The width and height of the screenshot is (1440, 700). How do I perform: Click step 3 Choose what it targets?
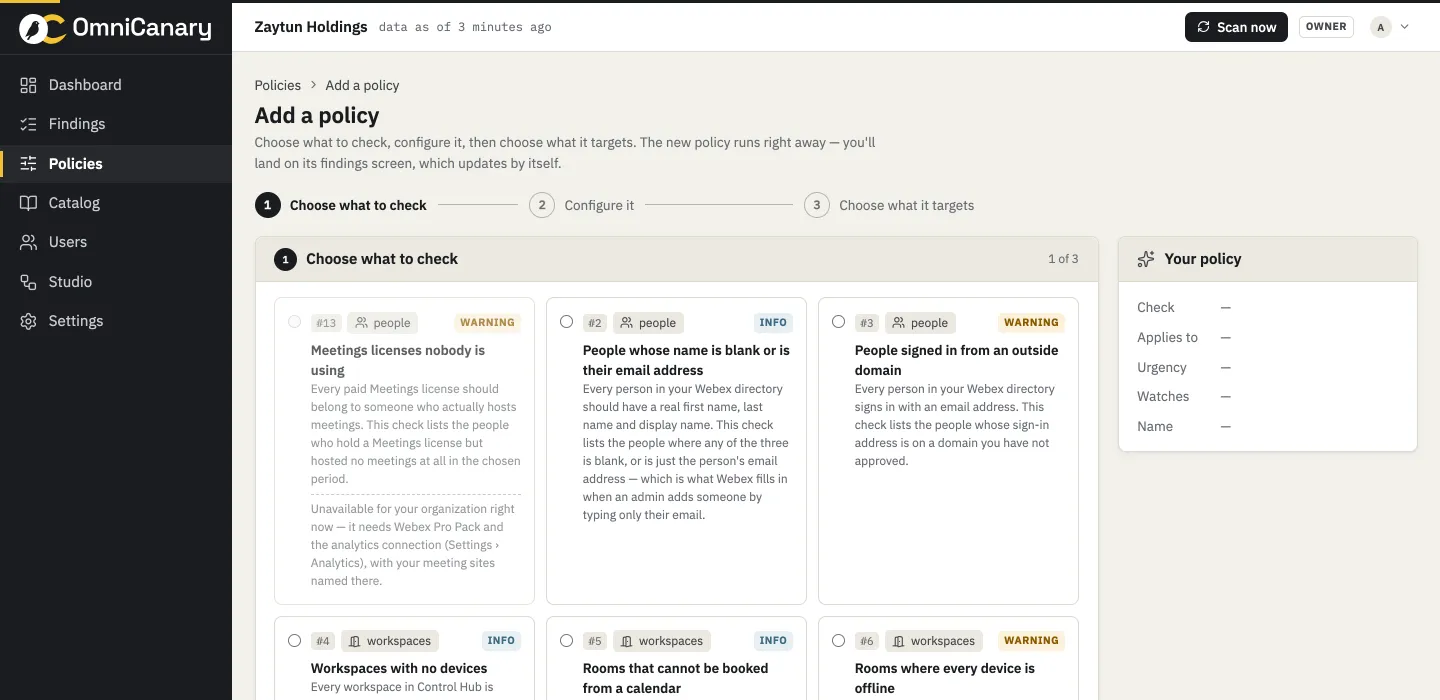click(889, 205)
